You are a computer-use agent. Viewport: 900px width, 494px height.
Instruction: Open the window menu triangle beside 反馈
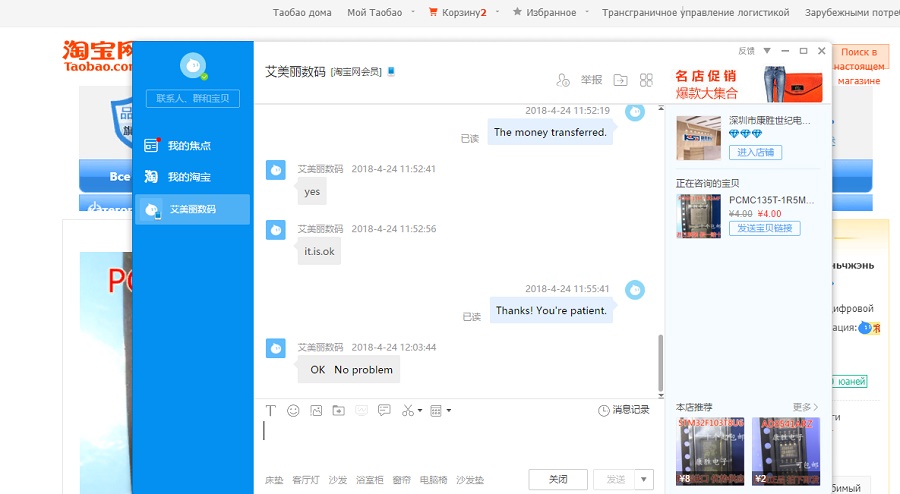(767, 51)
